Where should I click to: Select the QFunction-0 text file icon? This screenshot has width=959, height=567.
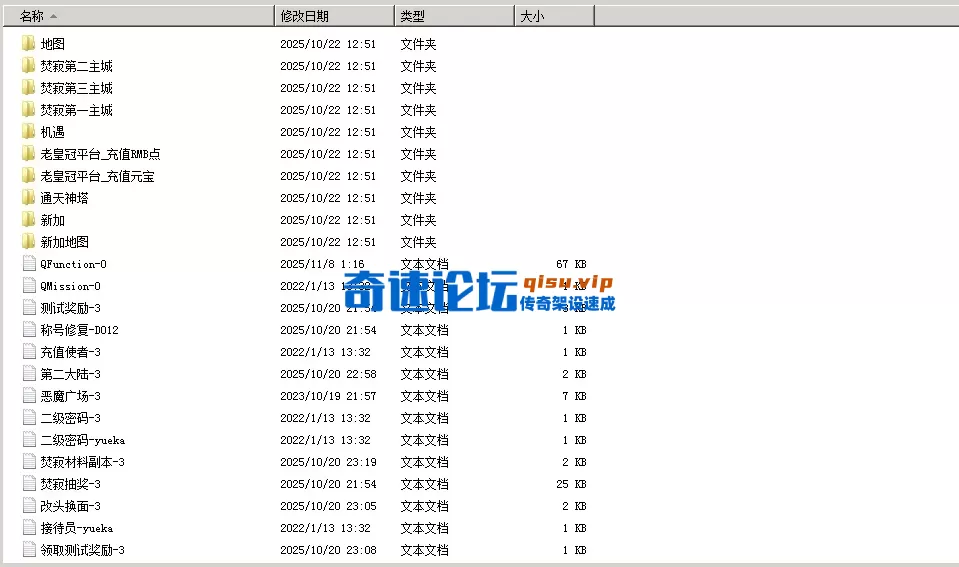point(29,264)
